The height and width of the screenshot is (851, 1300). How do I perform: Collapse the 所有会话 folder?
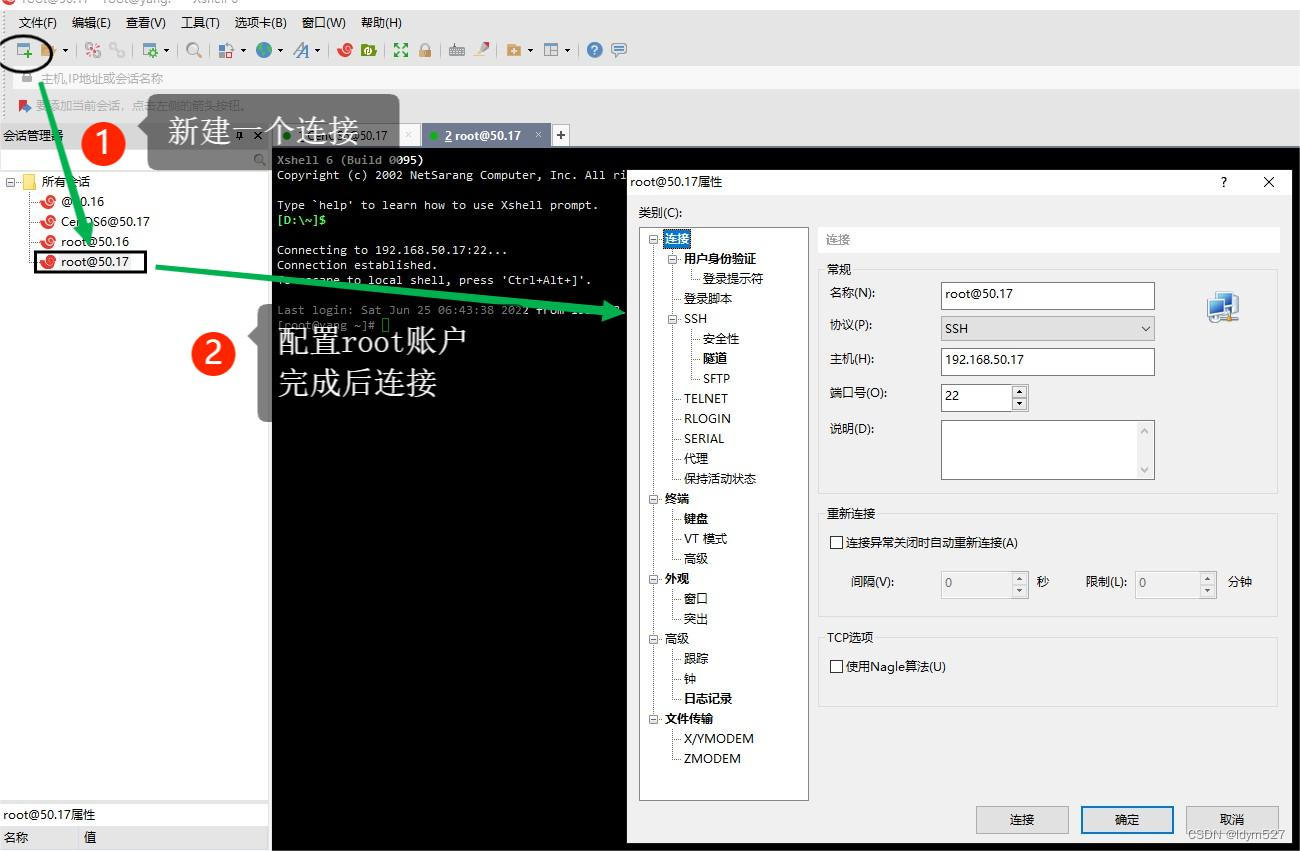coord(11,182)
